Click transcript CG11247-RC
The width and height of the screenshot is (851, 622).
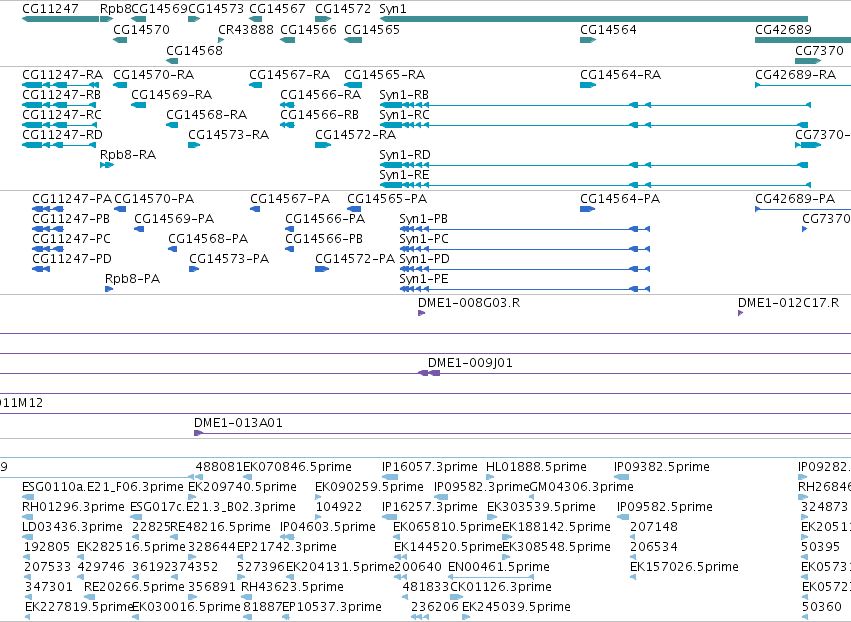(x=62, y=115)
